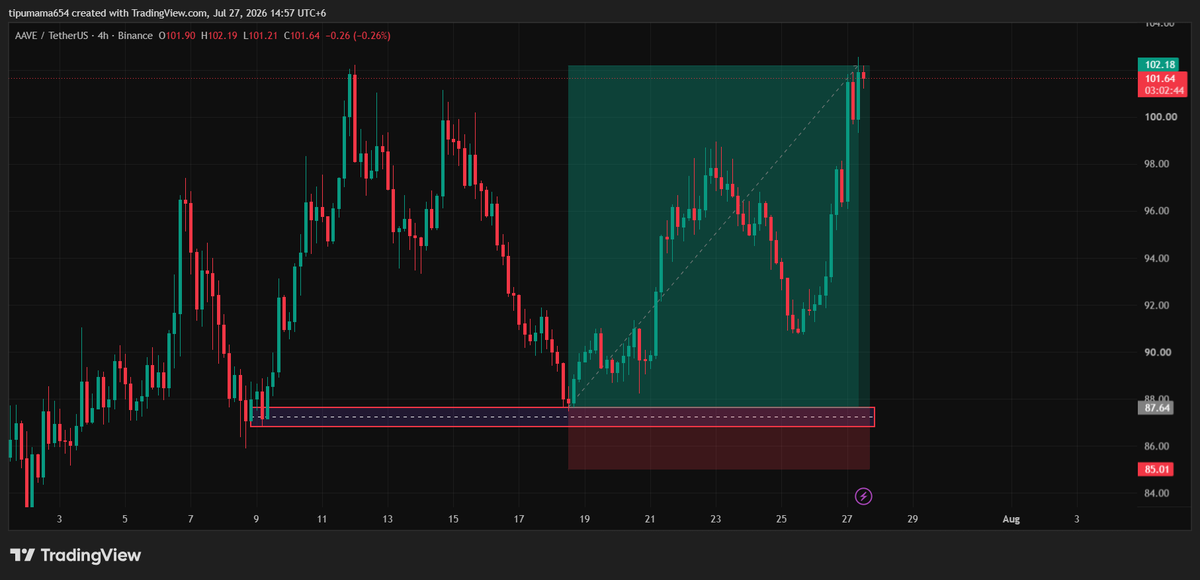Click date label 15 on time axis
The image size is (1200, 580).
453,519
